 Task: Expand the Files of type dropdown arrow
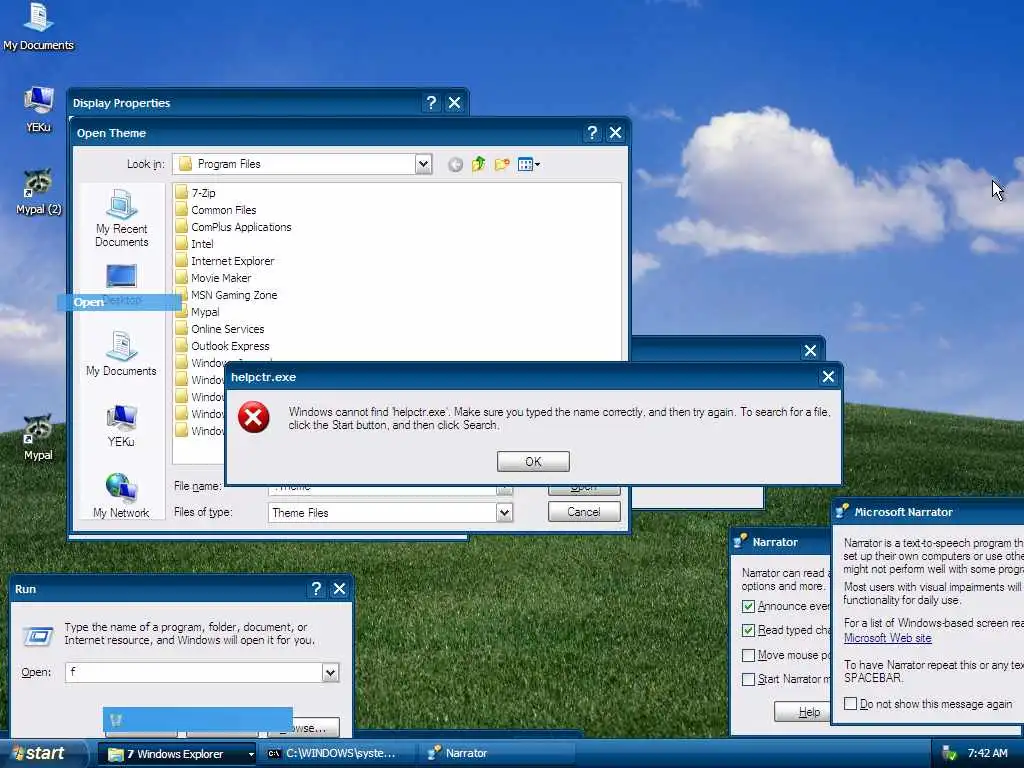pyautogui.click(x=504, y=513)
